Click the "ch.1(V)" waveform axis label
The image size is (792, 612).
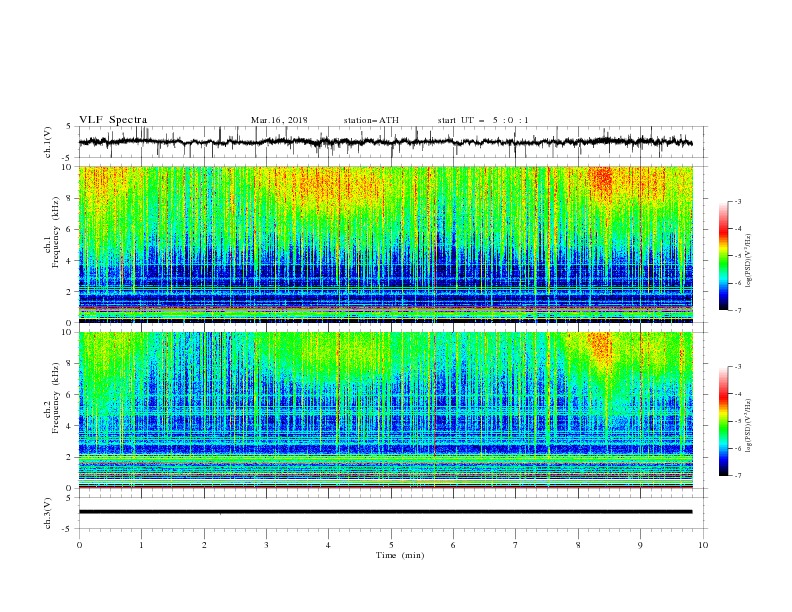click(x=48, y=142)
